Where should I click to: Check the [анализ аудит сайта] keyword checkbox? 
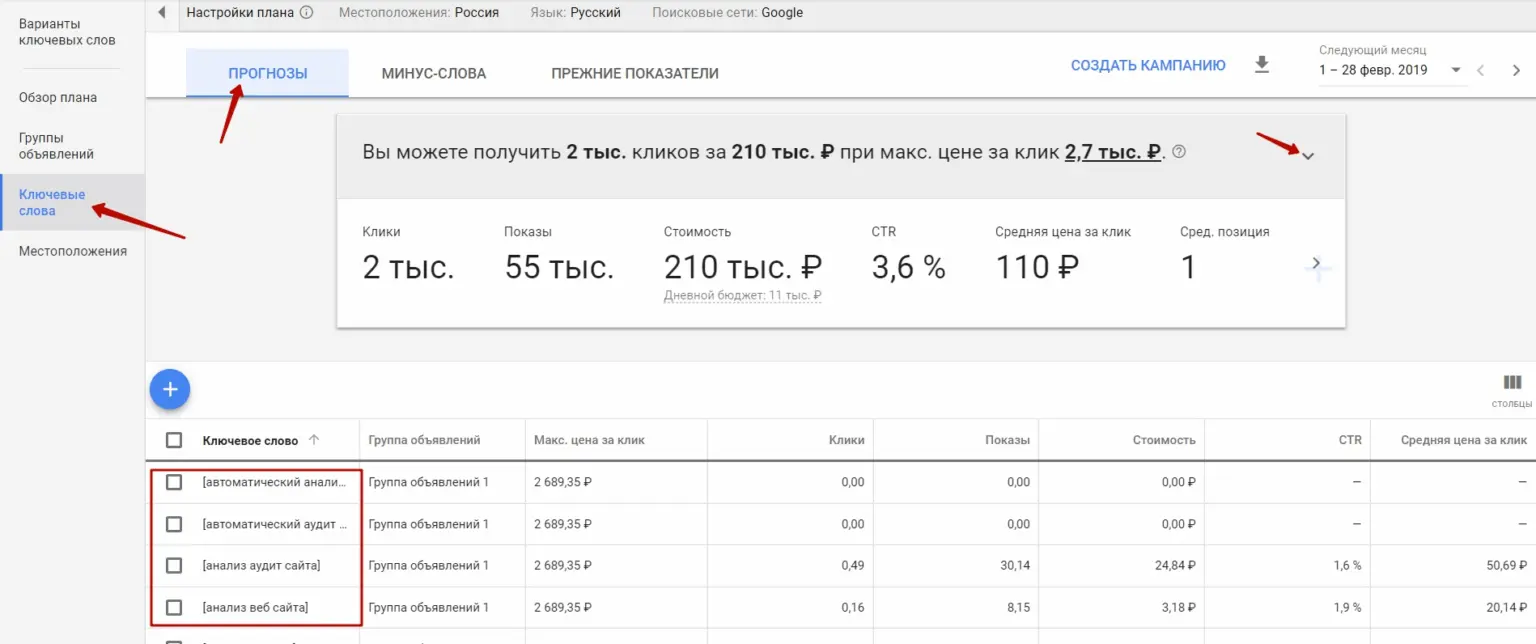click(175, 565)
